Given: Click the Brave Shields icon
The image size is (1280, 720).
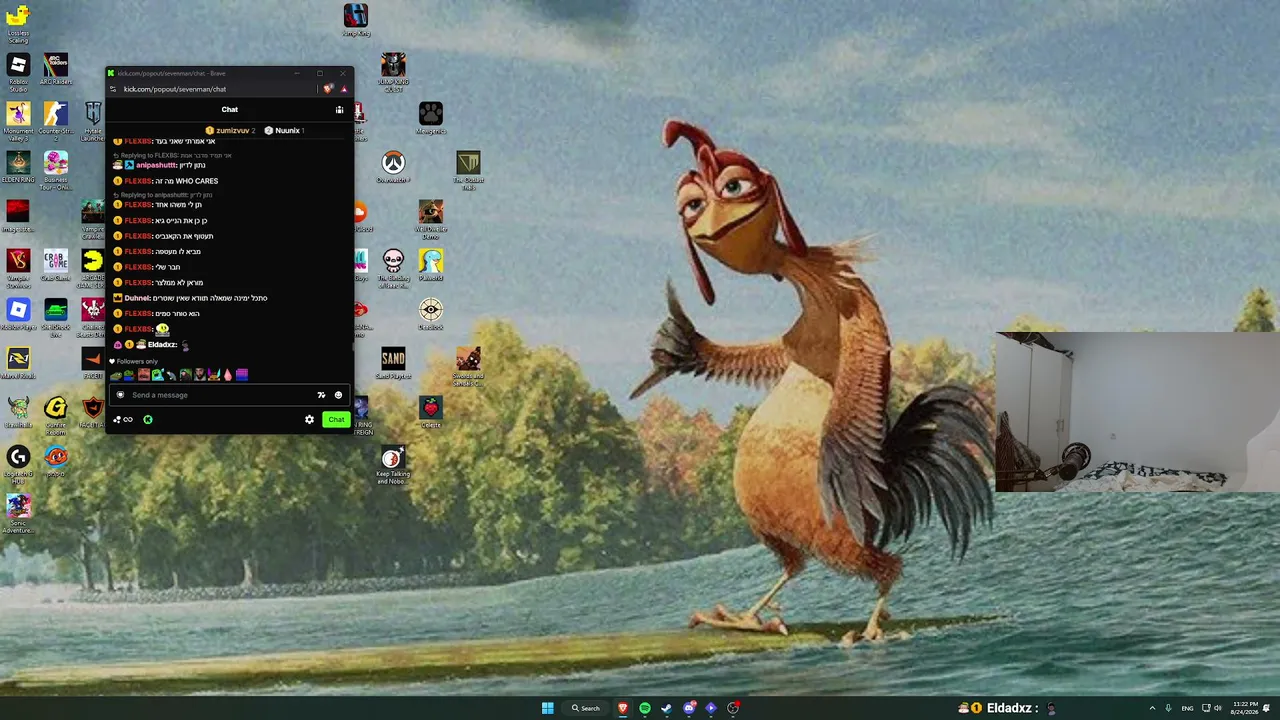Looking at the screenshot, I should (328, 89).
